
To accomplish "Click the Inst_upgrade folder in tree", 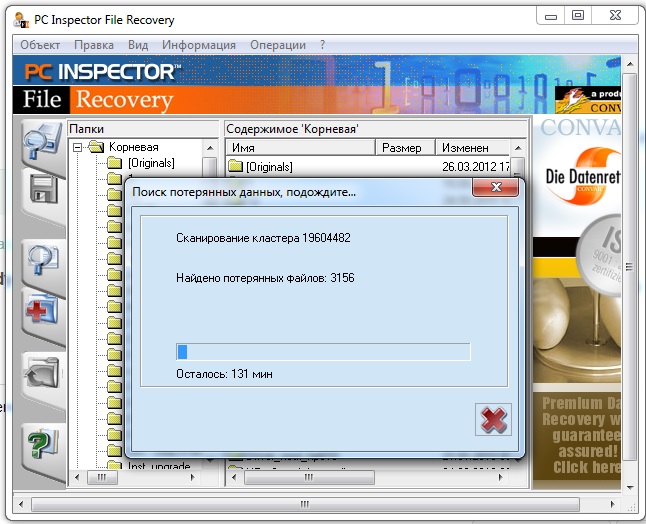I will (159, 466).
